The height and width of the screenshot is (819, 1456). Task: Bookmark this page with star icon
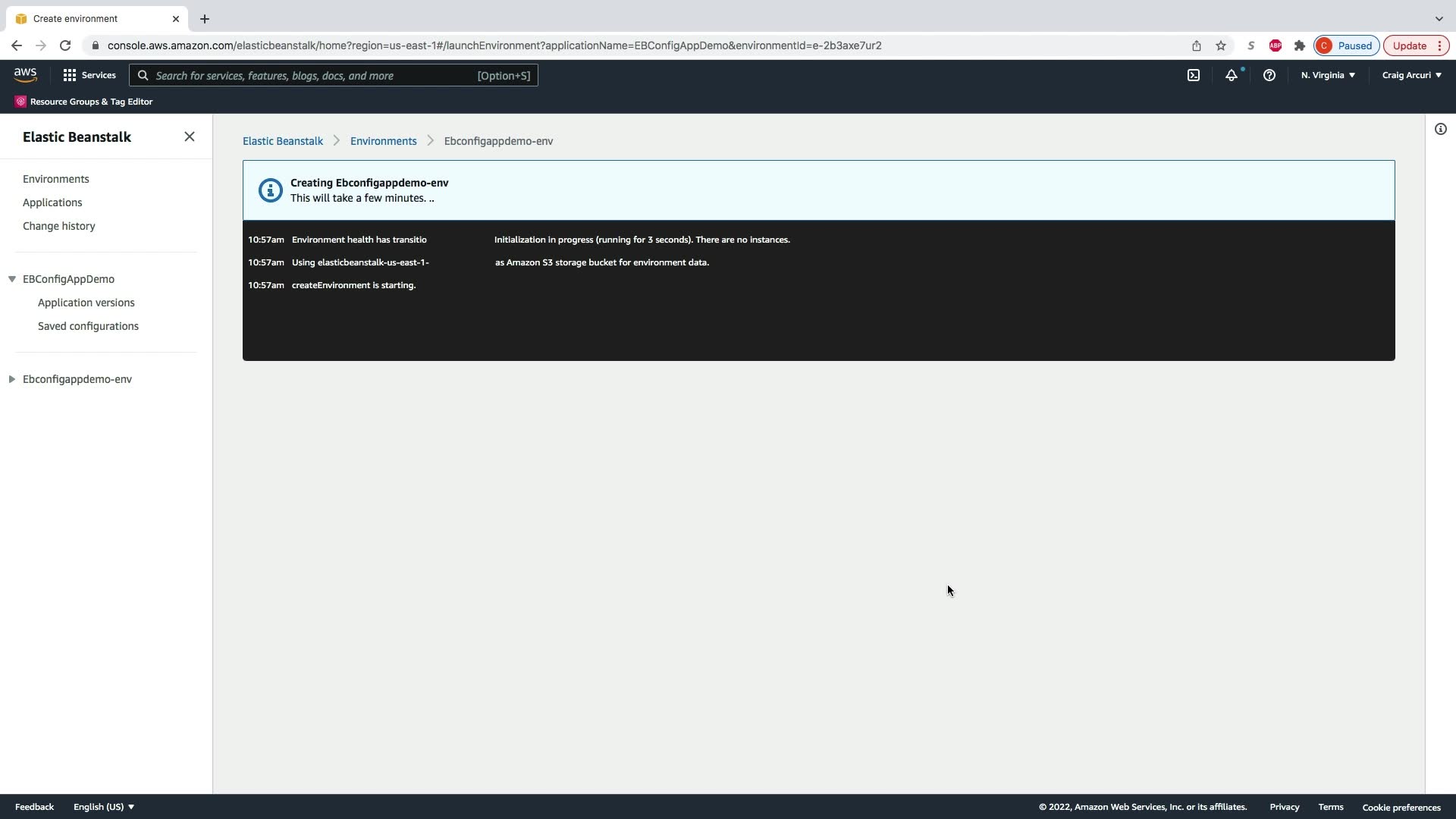tap(1220, 45)
